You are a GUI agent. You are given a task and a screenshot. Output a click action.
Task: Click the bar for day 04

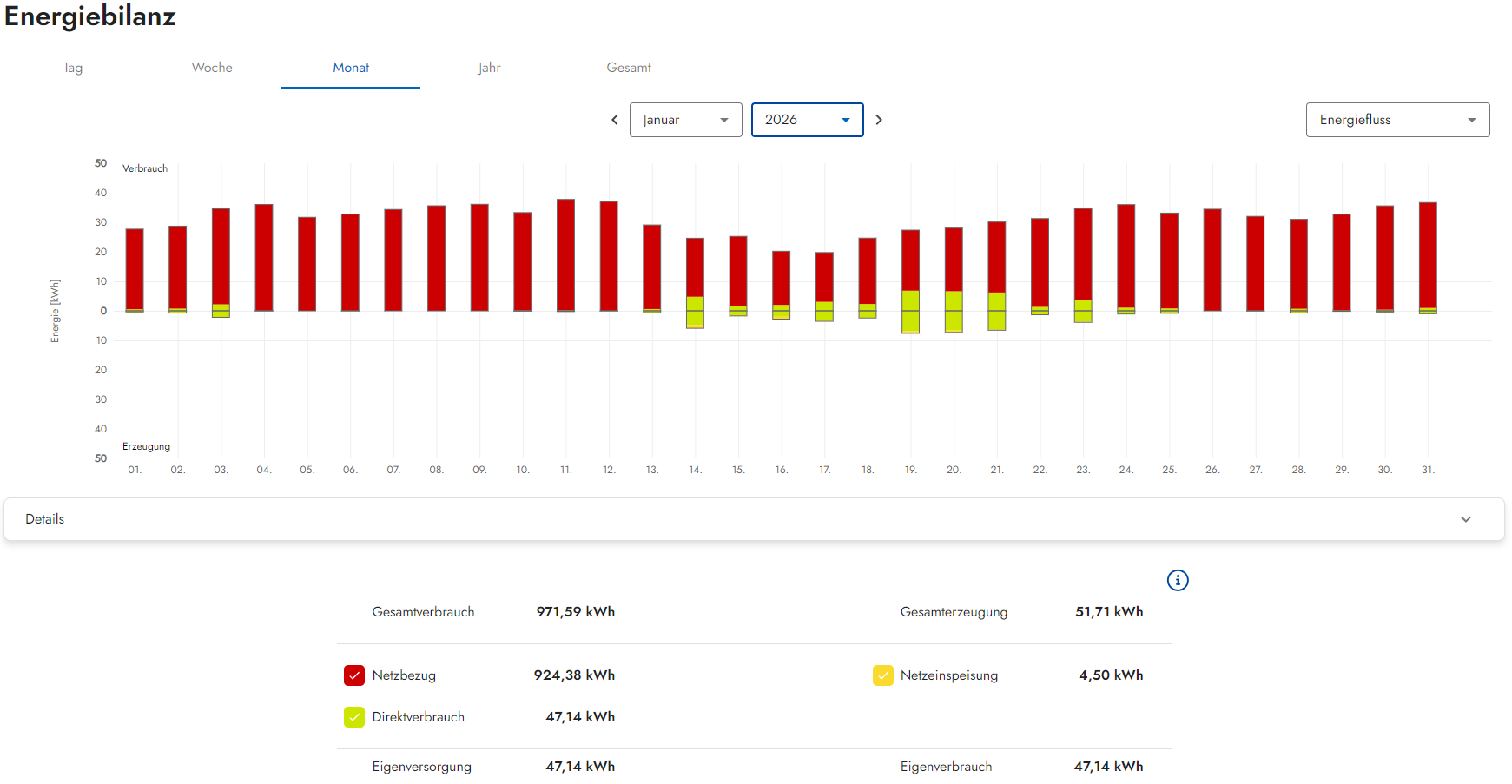264,257
